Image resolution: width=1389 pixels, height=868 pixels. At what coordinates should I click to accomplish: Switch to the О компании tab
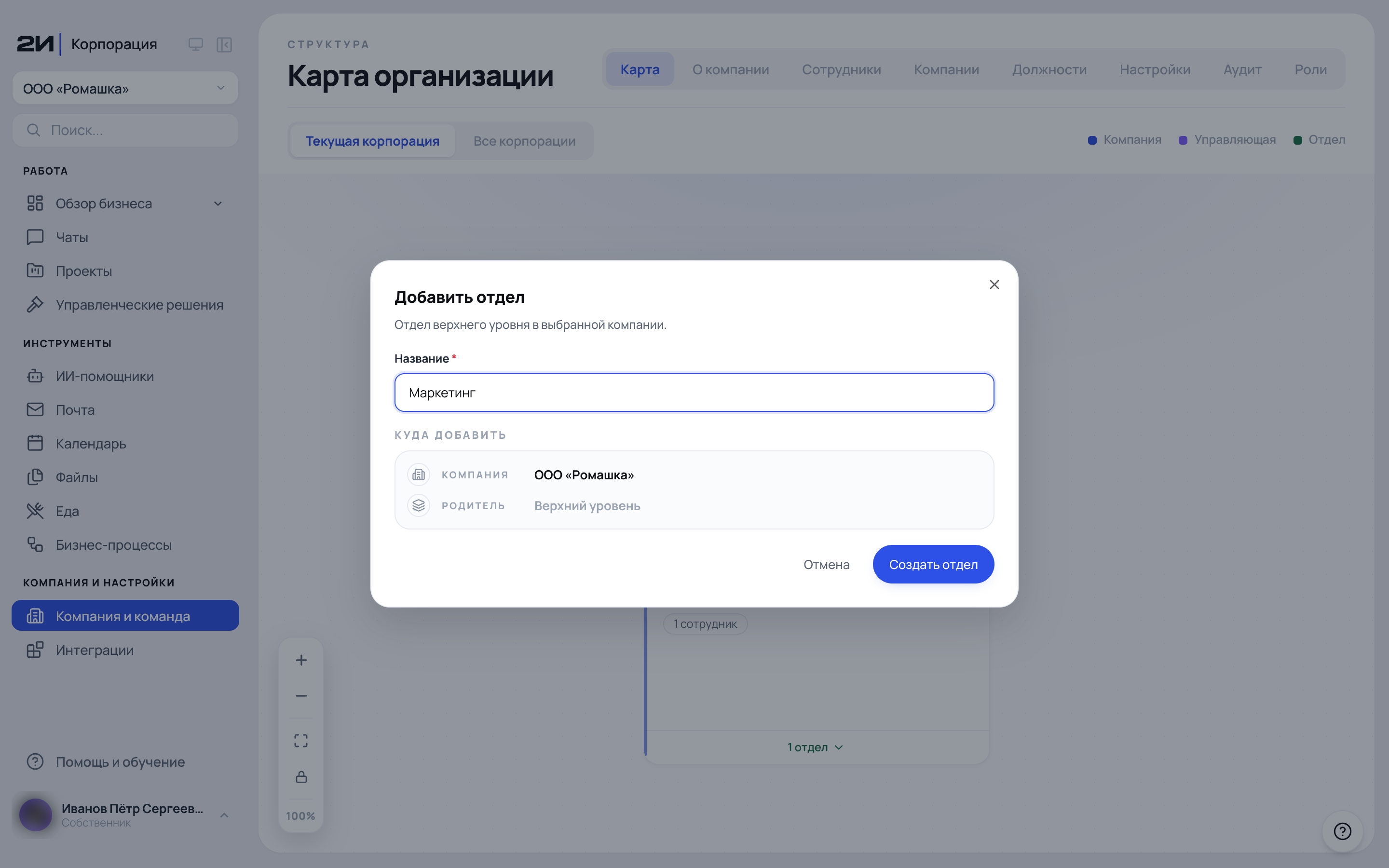point(730,69)
